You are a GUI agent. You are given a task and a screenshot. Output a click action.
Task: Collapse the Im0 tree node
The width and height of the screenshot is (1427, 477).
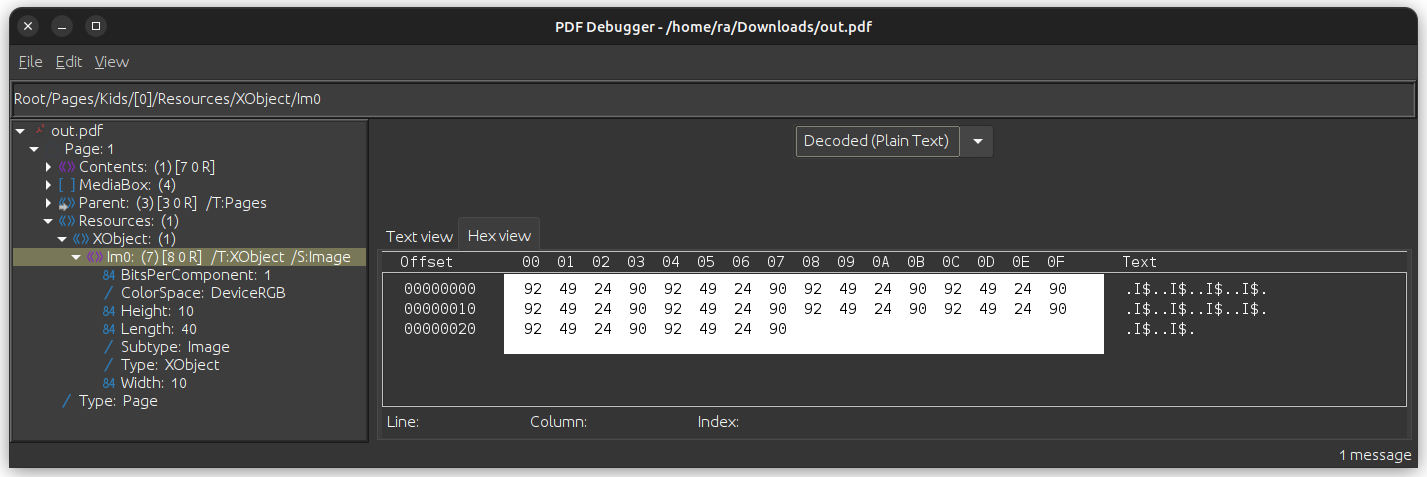click(76, 257)
